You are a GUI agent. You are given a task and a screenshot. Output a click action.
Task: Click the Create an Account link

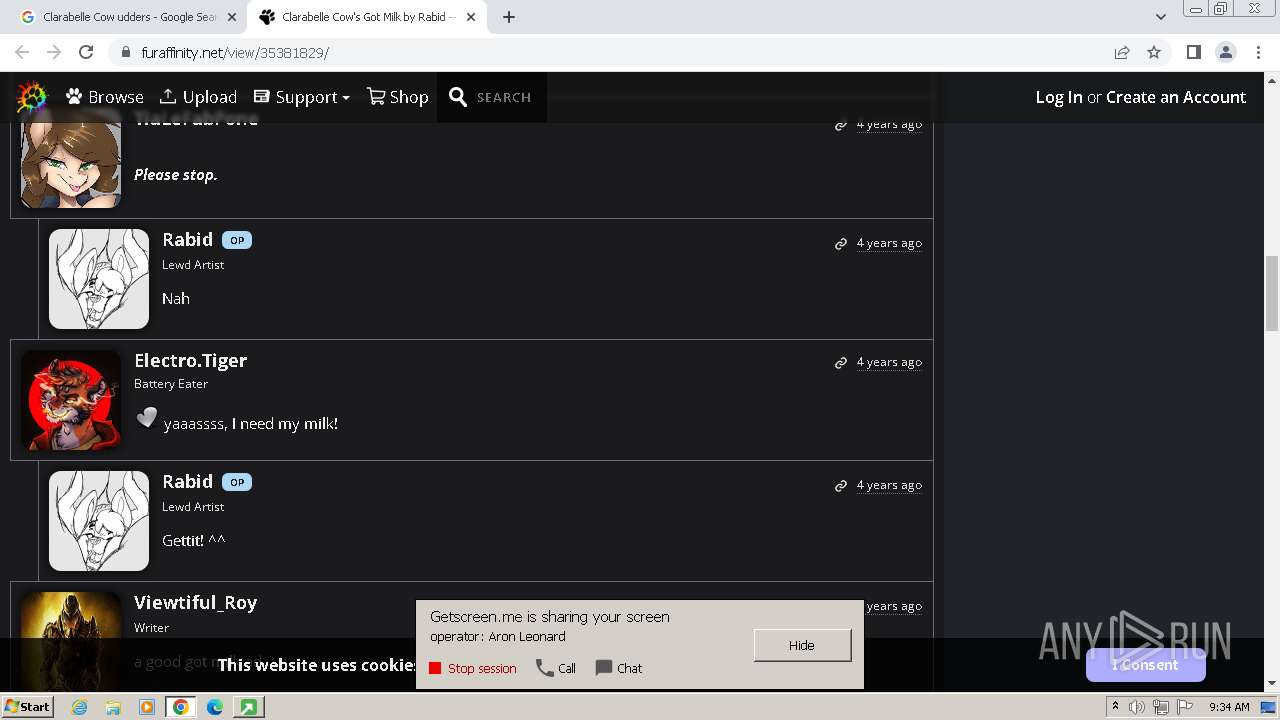1176,97
